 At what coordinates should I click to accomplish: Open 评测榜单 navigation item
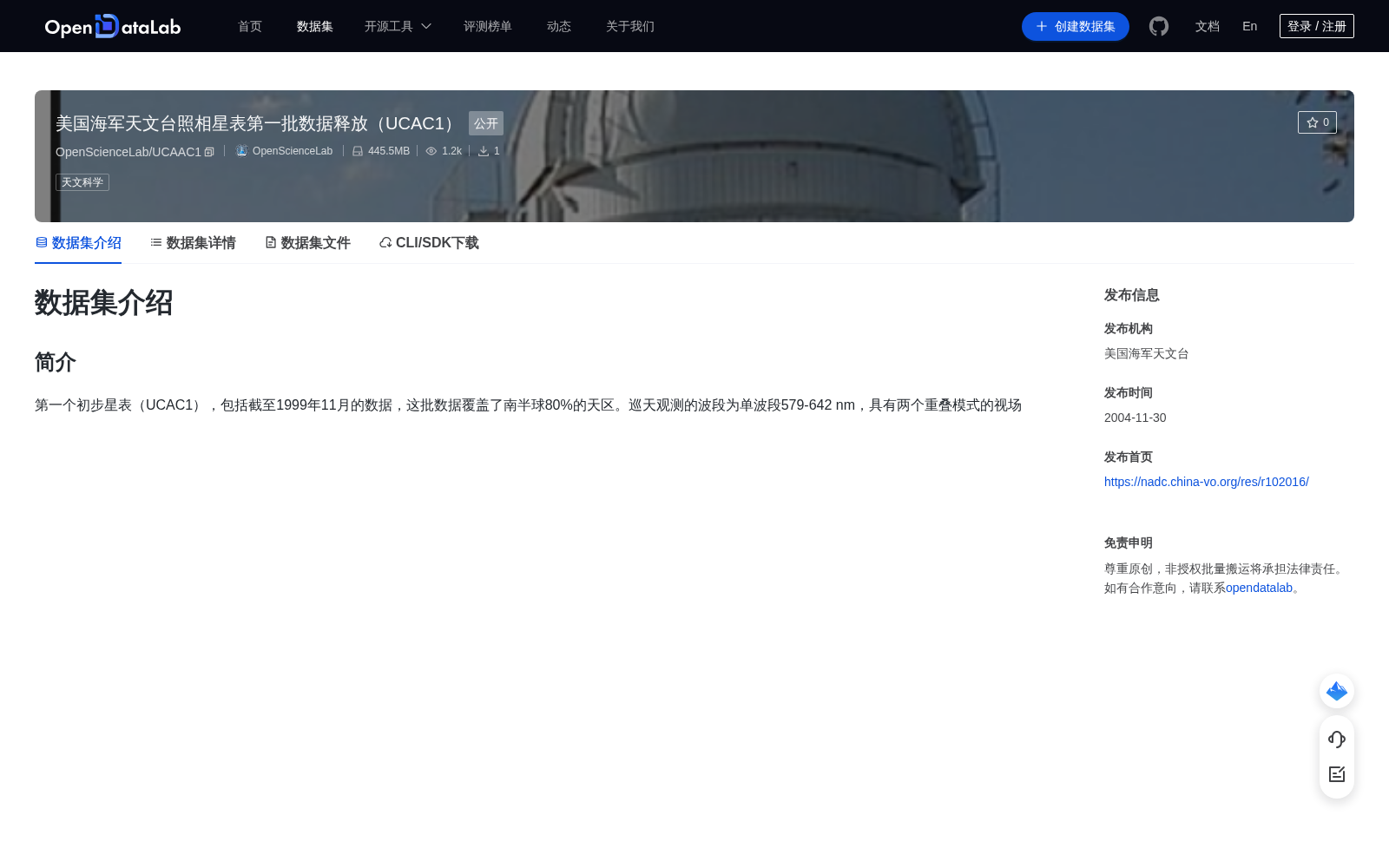(x=488, y=26)
